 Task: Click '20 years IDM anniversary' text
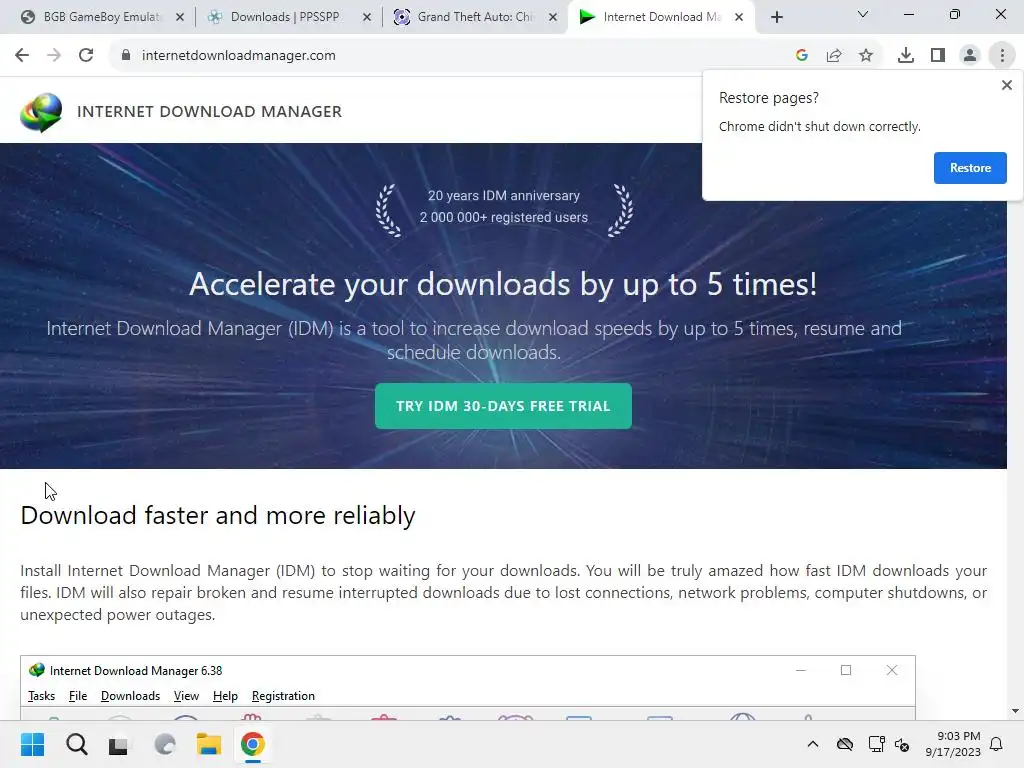point(504,195)
